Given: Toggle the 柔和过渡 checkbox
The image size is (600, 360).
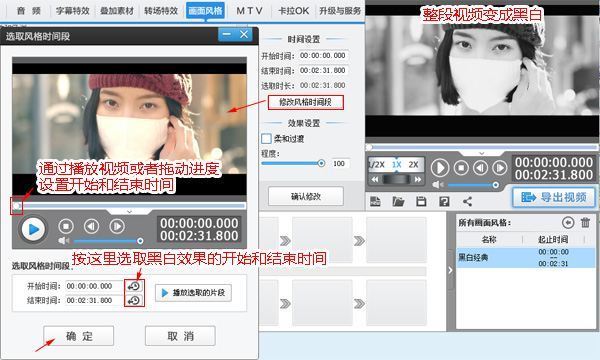Looking at the screenshot, I should pos(266,138).
